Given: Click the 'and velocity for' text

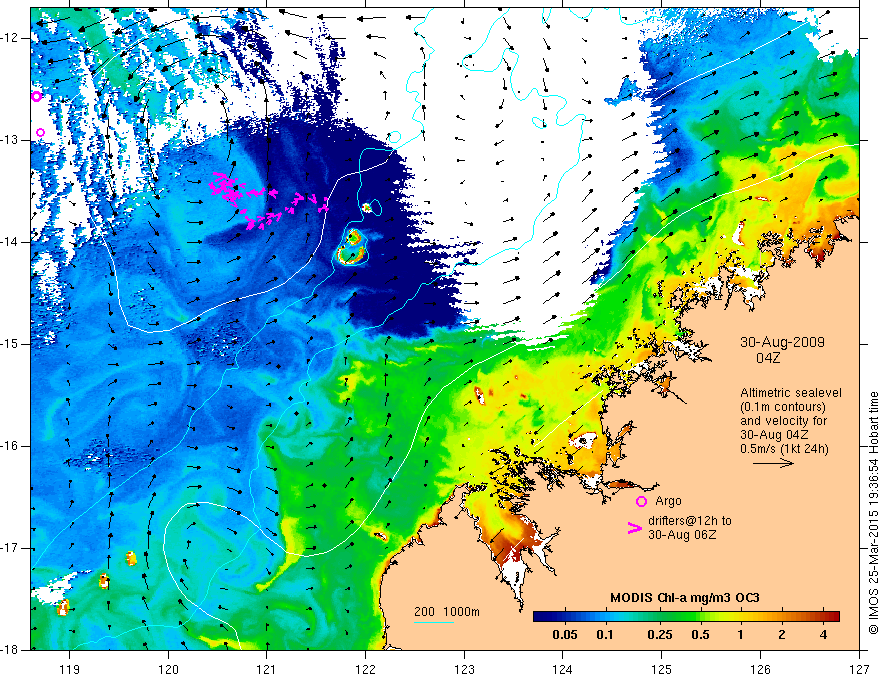Looking at the screenshot, I should (x=783, y=421).
